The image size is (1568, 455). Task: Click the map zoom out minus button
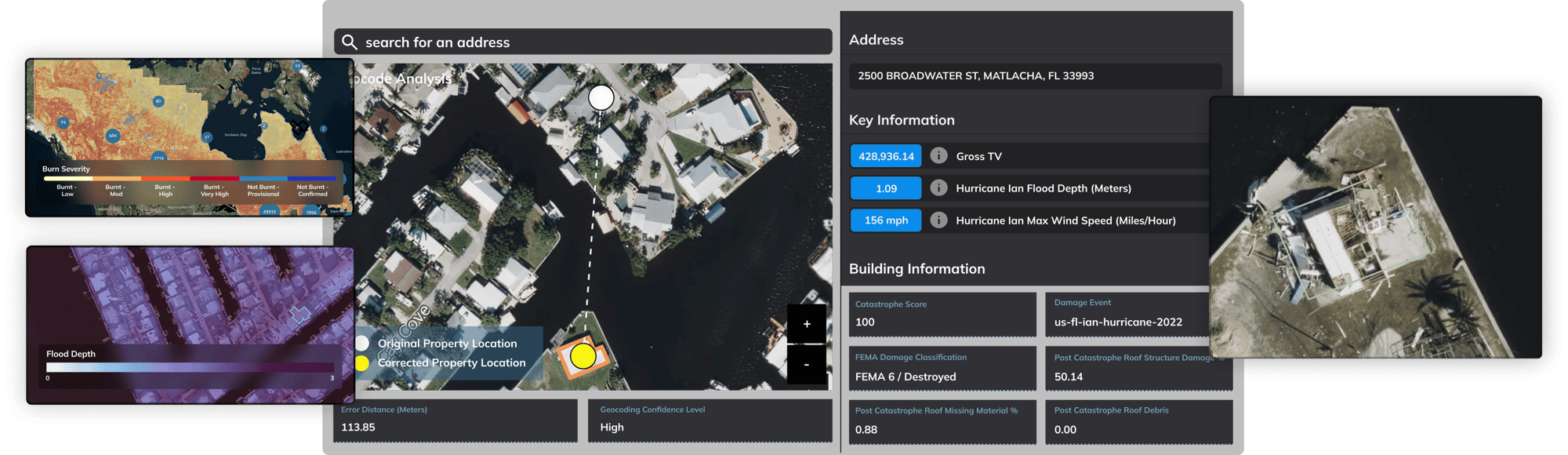coord(806,364)
